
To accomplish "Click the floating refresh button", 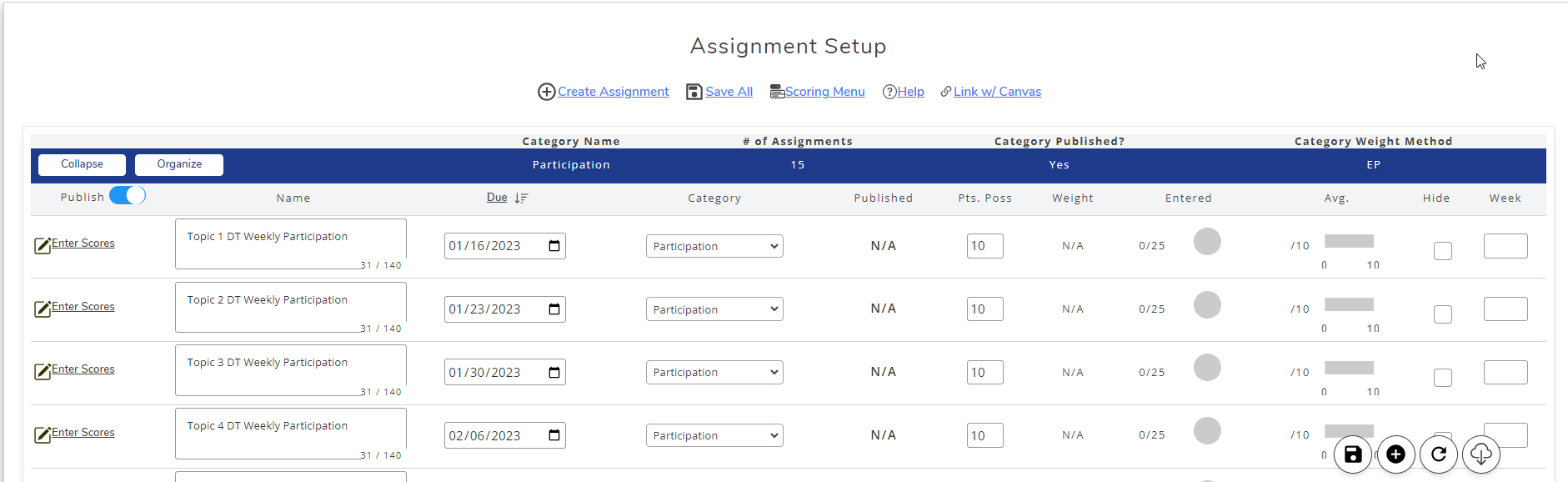I will [x=1439, y=454].
